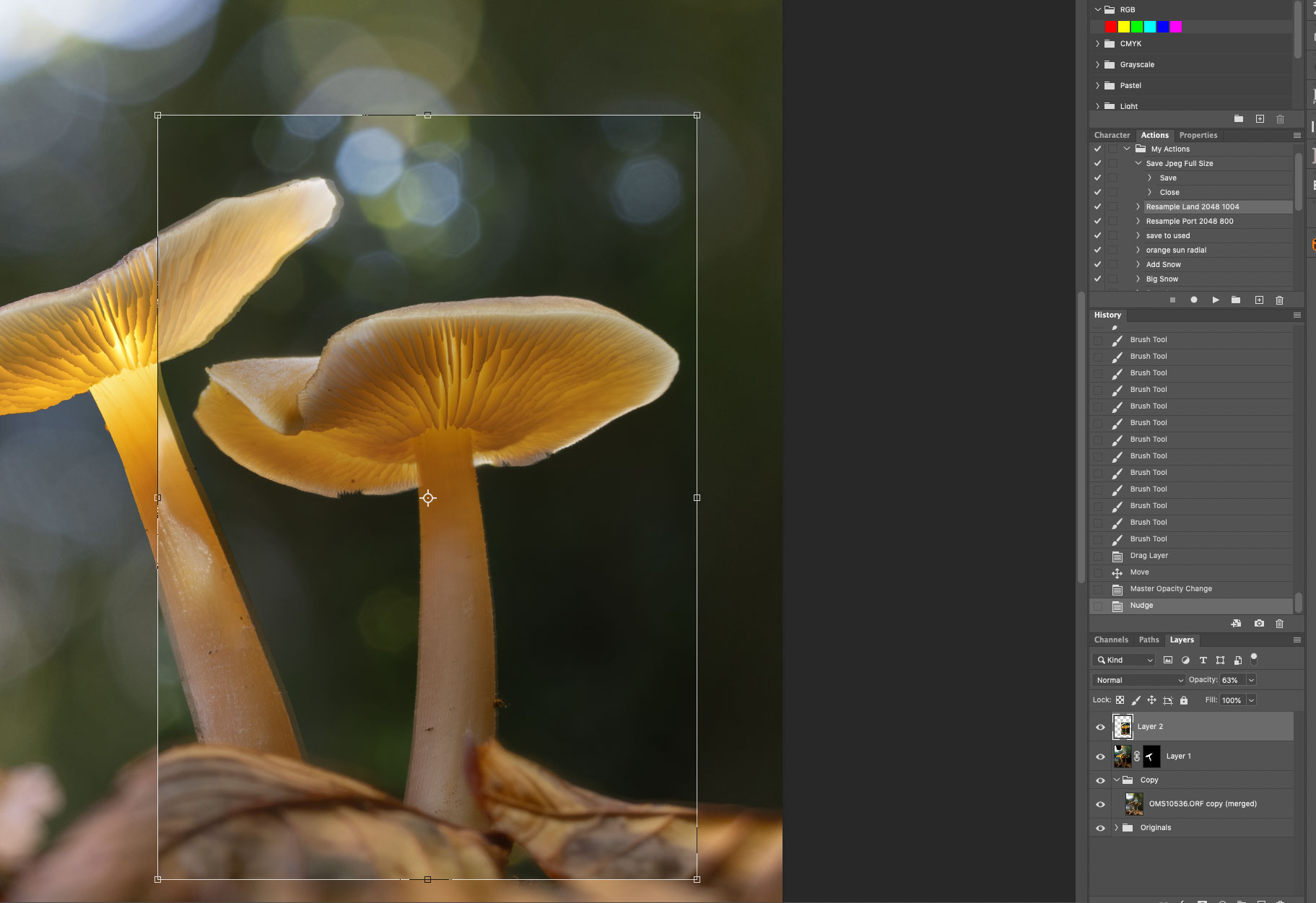
Task: Hide the Layer 1 layer
Action: point(1100,756)
